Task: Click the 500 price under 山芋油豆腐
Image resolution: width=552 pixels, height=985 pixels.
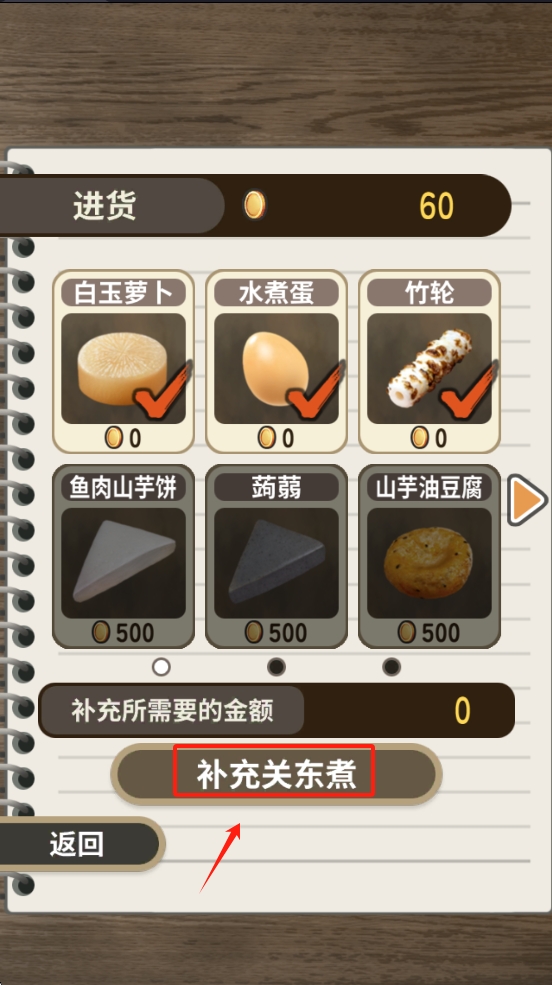Action: [440, 633]
